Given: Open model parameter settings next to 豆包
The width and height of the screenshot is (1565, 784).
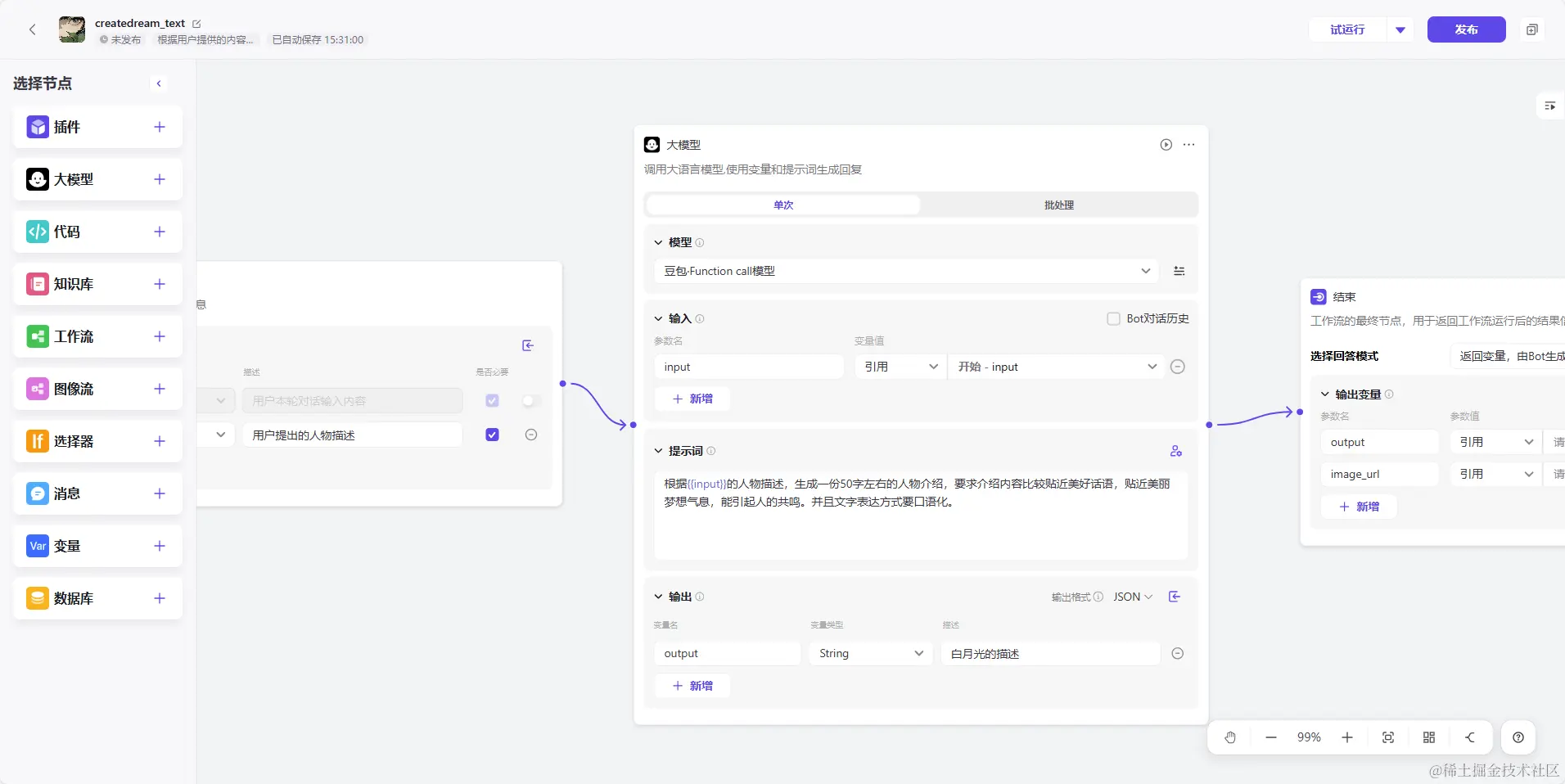Looking at the screenshot, I should 1179,271.
